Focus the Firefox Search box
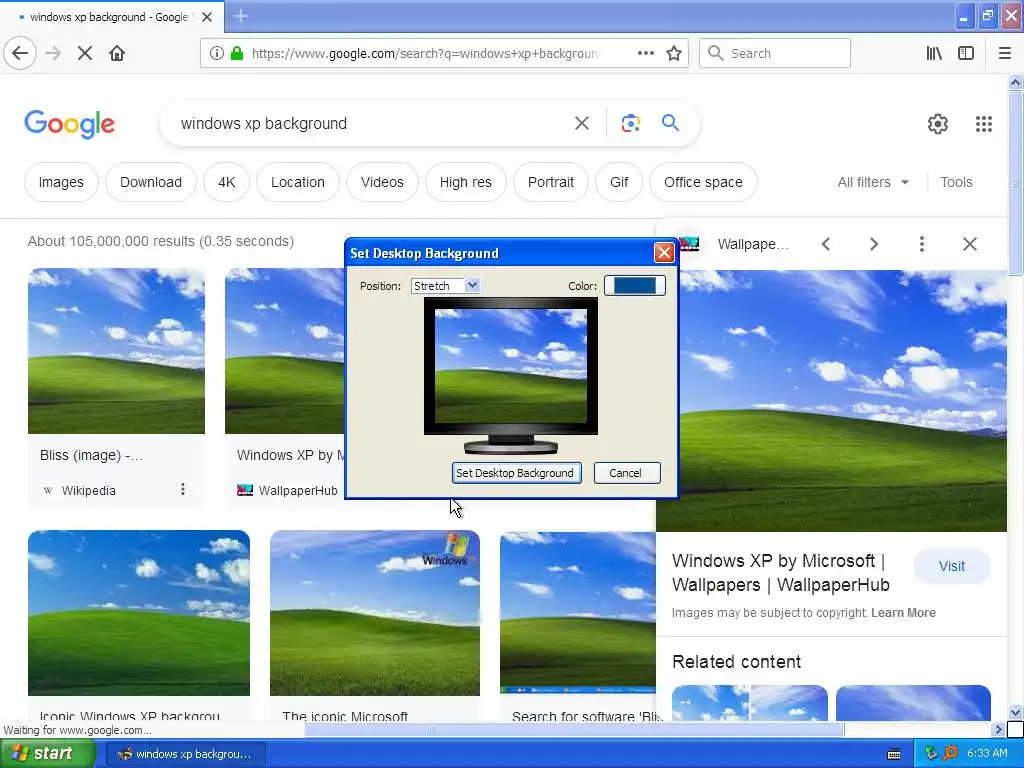This screenshot has width=1024, height=768. (775, 53)
